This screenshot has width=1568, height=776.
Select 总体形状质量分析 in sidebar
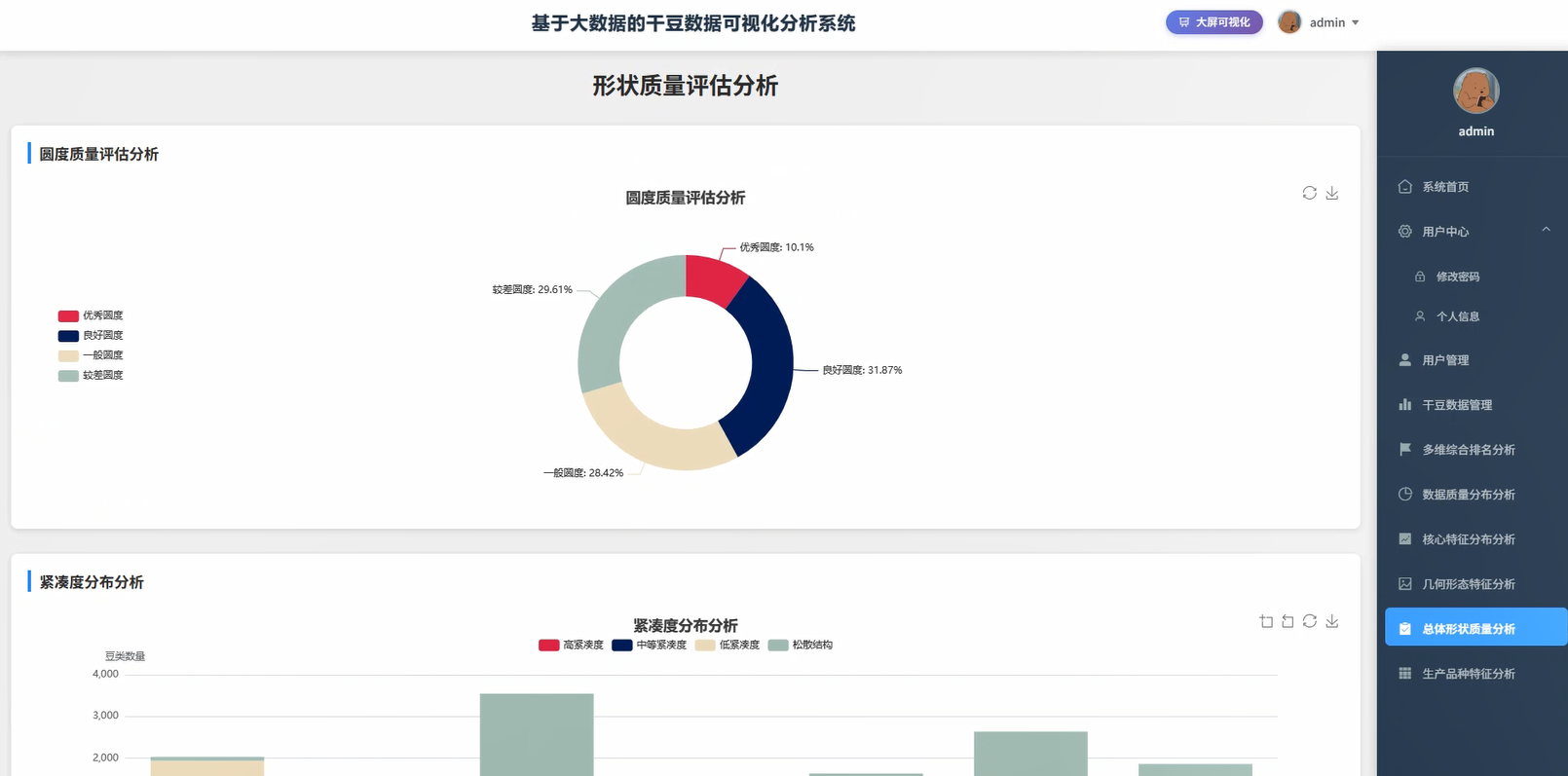click(1475, 628)
